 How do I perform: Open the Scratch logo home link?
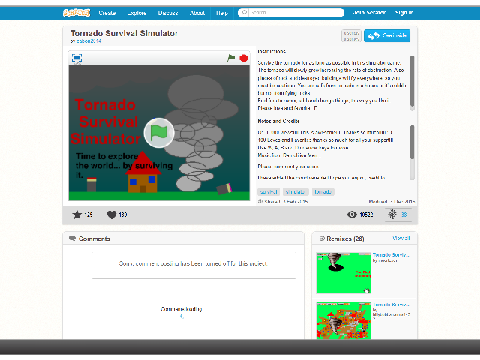(x=76, y=13)
